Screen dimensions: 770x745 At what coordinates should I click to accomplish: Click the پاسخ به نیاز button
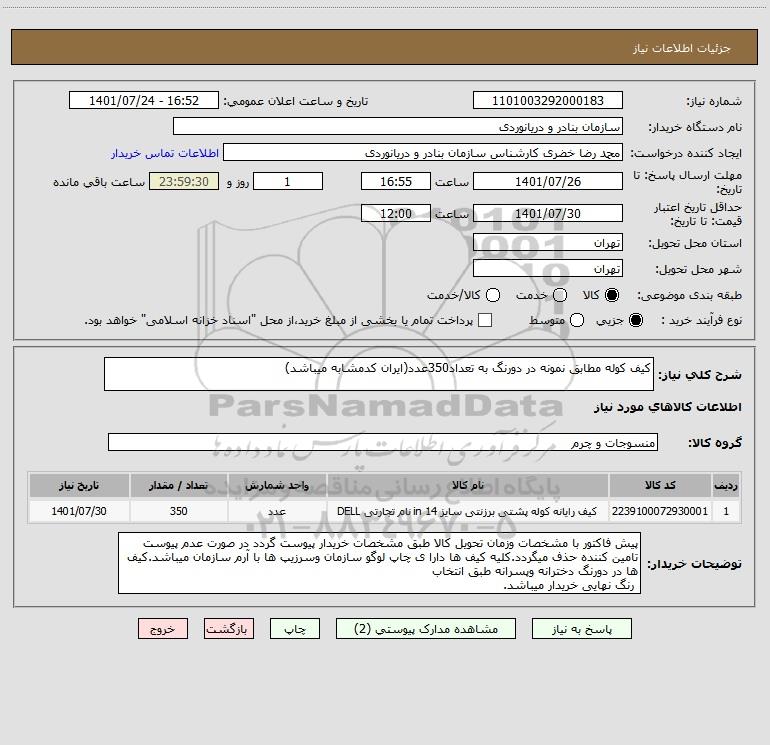pos(581,629)
